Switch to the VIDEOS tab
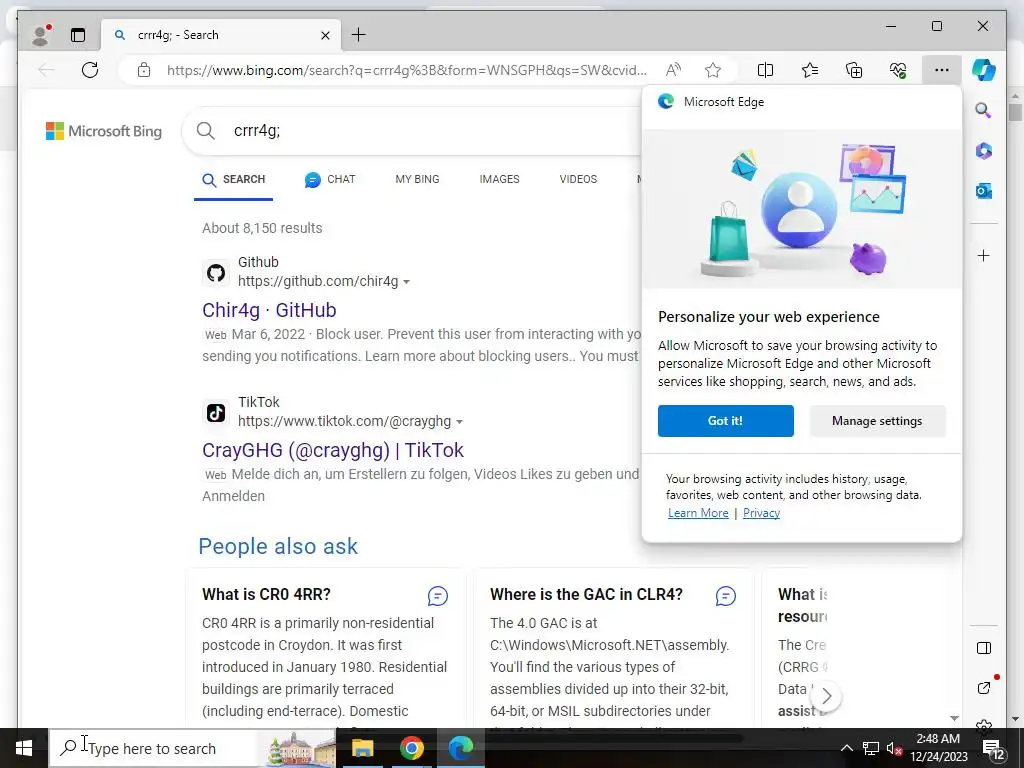The height and width of the screenshot is (768, 1024). [578, 180]
